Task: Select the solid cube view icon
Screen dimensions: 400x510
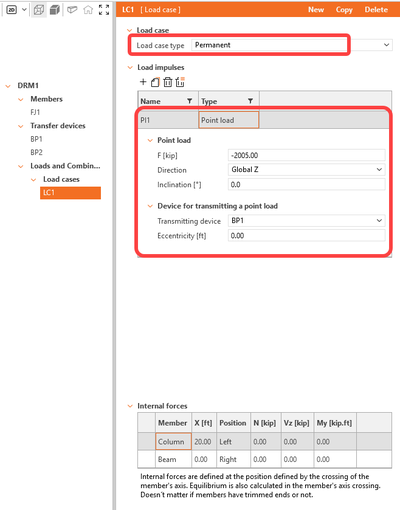Action: pos(55,10)
